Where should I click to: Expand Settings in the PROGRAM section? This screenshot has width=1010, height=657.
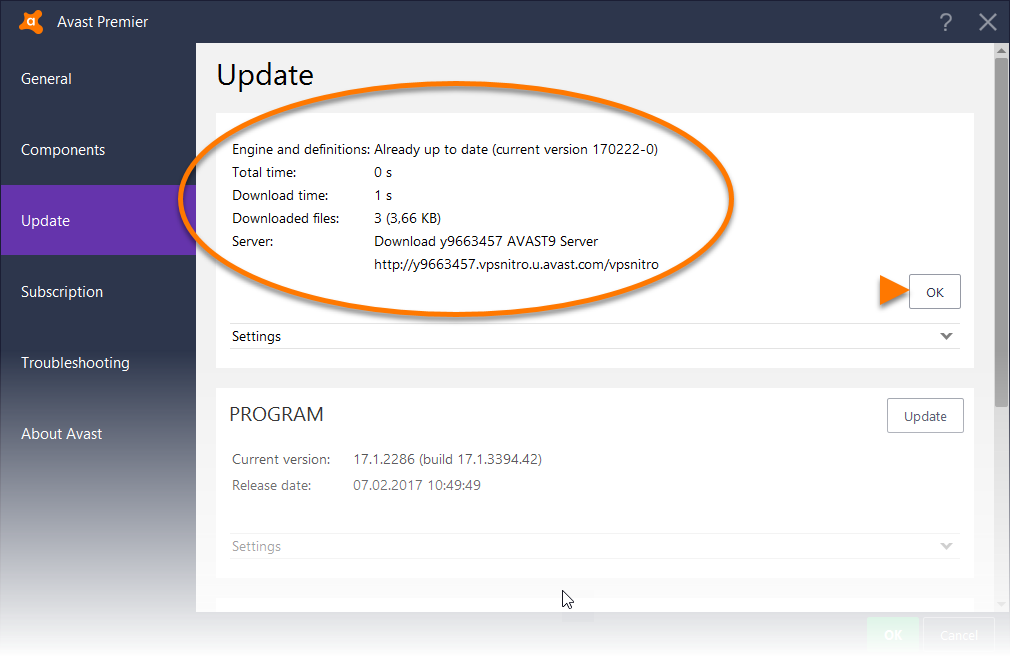(x=256, y=546)
